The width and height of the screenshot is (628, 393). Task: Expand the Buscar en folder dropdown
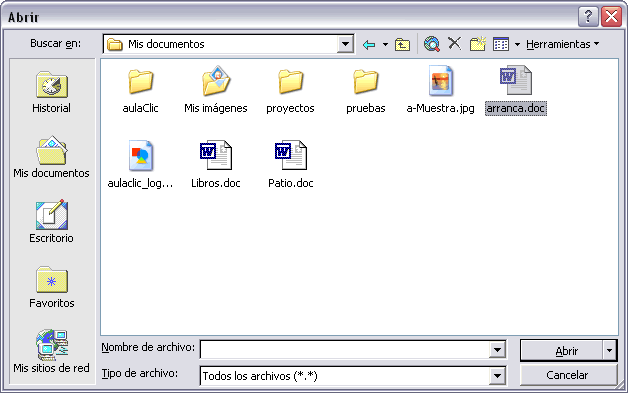[345, 44]
